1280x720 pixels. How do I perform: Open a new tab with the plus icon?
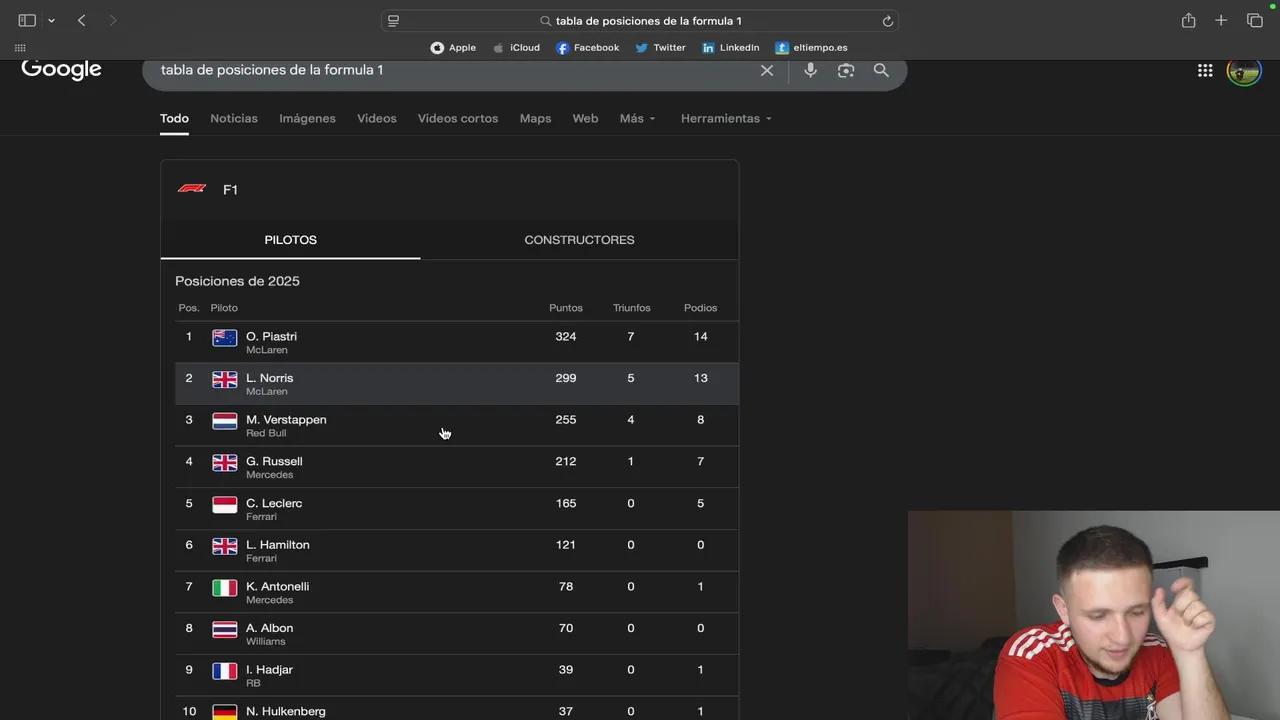[1221, 20]
